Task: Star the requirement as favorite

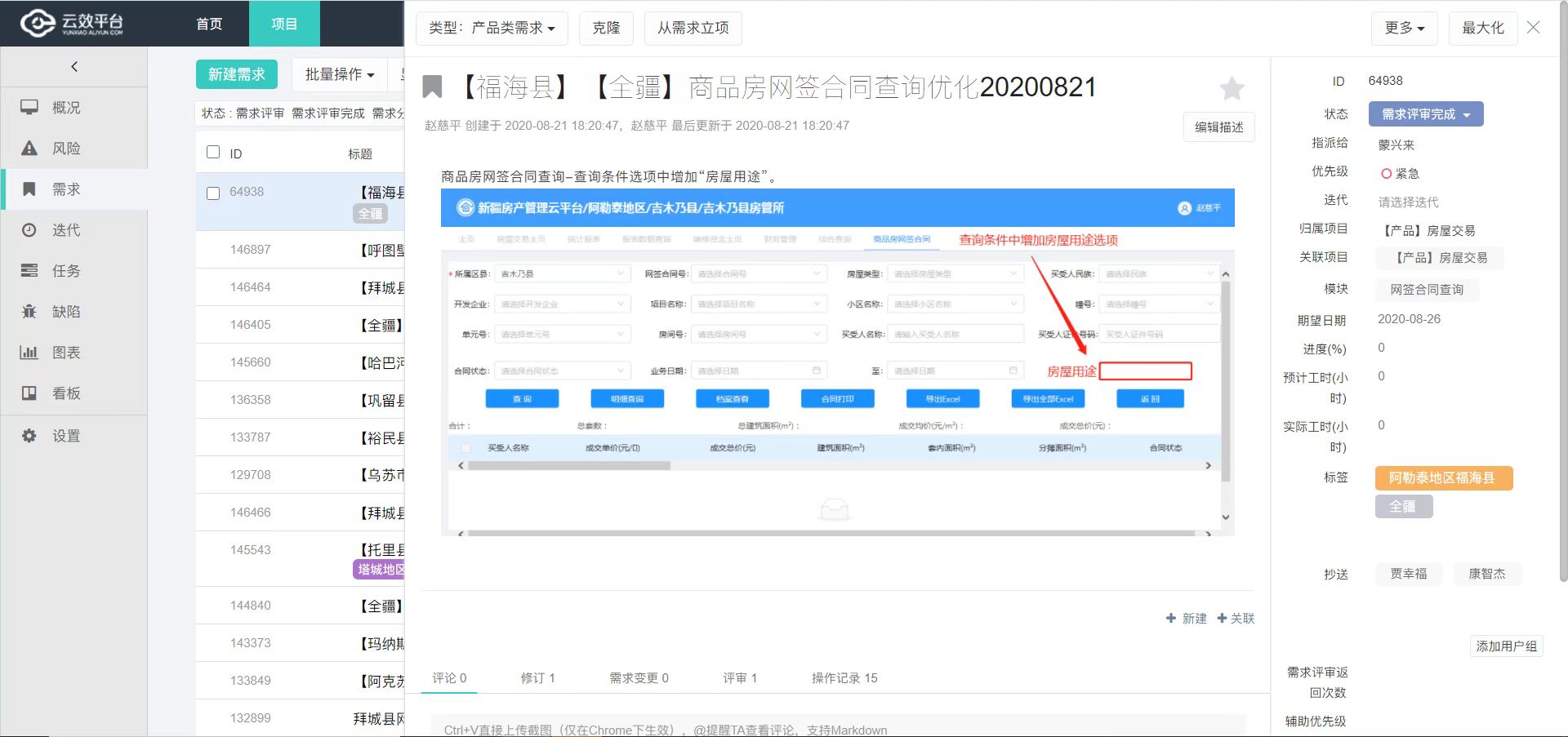Action: (1232, 88)
